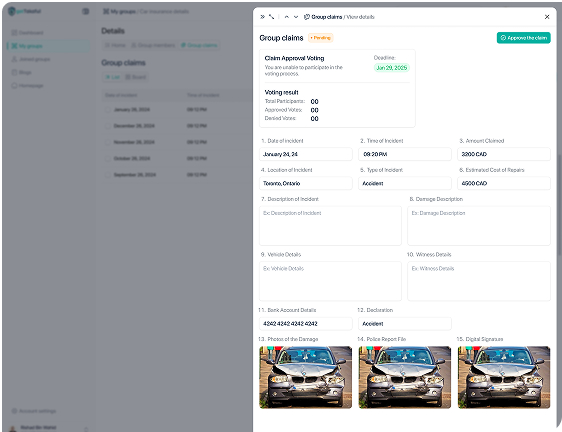This screenshot has width=562, height=432.
Task: Open the Police Report File thumbnail
Action: (x=405, y=377)
